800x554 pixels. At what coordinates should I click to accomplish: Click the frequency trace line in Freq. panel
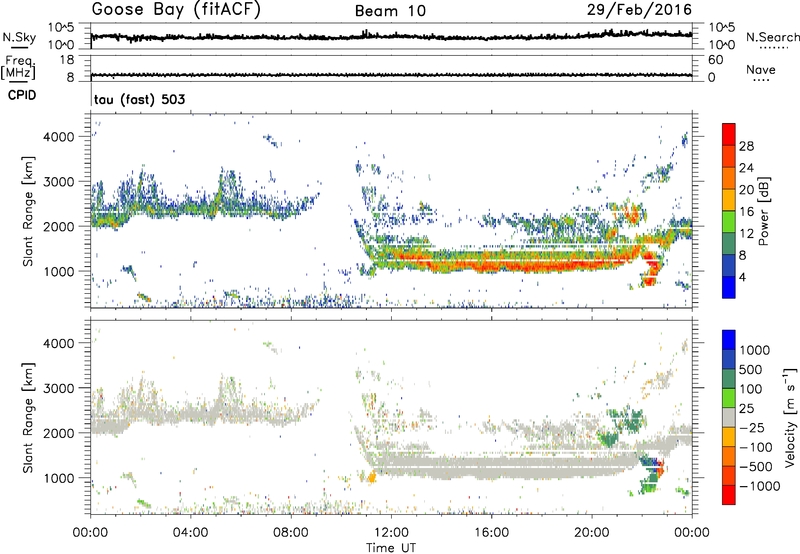[391, 75]
